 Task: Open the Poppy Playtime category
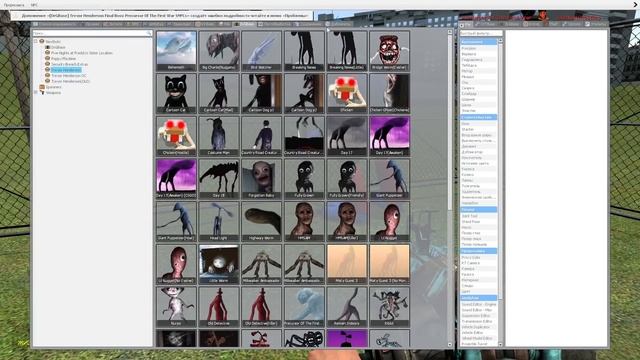coord(63,59)
